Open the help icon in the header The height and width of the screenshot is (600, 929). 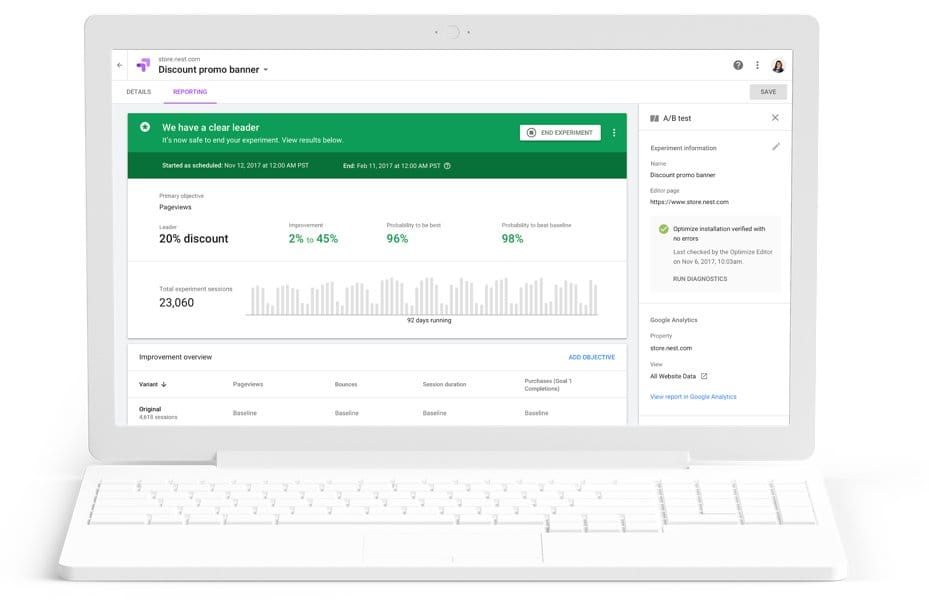(x=738, y=64)
